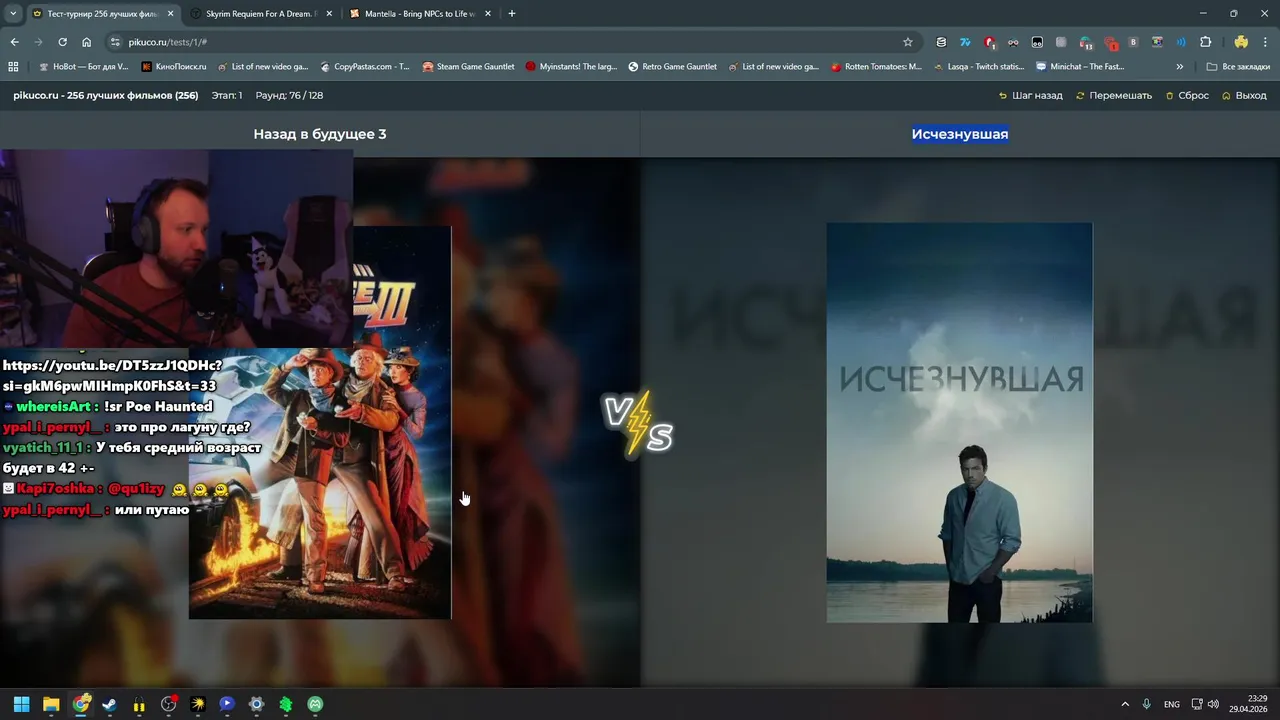Open the HoBot bookmark
The width and height of the screenshot is (1280, 720).
(x=83, y=67)
